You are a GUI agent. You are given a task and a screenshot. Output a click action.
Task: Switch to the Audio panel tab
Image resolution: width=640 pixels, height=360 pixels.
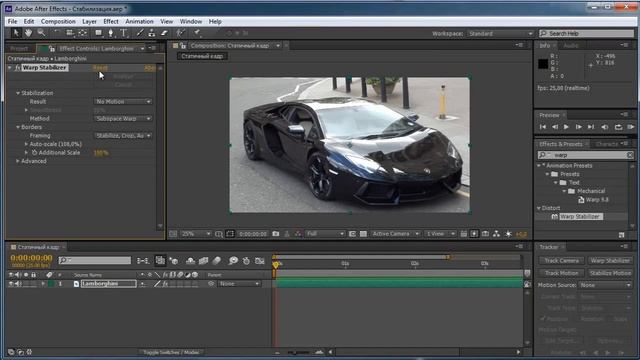pos(571,46)
